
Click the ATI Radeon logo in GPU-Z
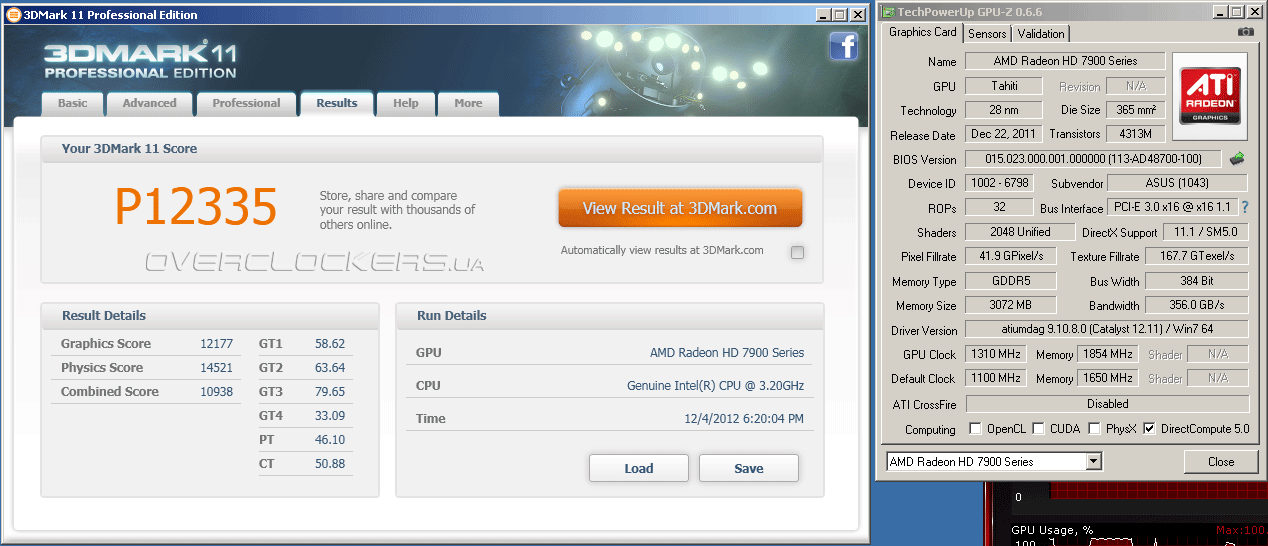pyautogui.click(x=1210, y=97)
